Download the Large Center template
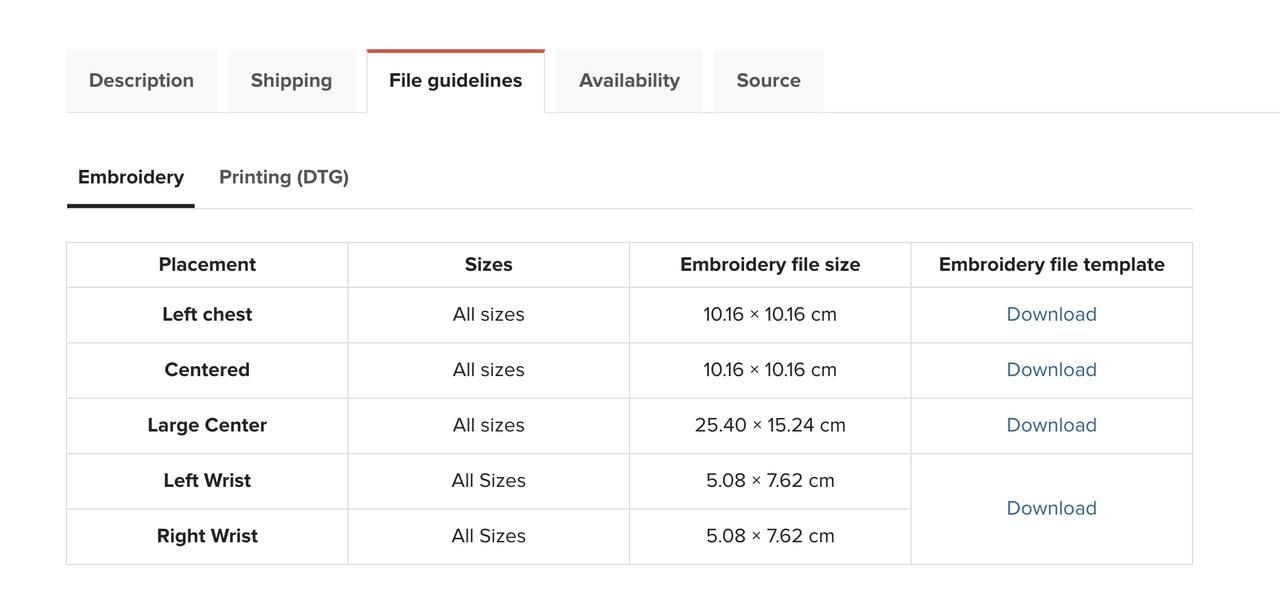 pyautogui.click(x=1051, y=425)
